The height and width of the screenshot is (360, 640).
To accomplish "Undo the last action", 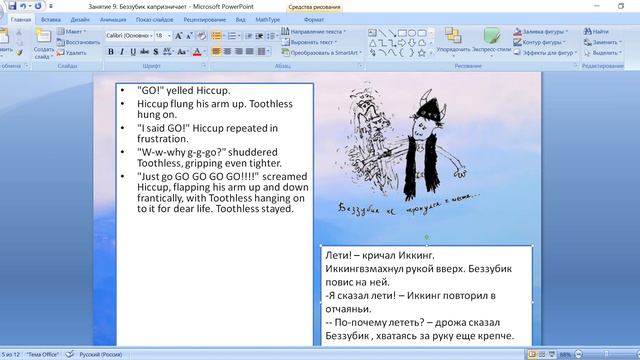I will [x=23, y=6].
